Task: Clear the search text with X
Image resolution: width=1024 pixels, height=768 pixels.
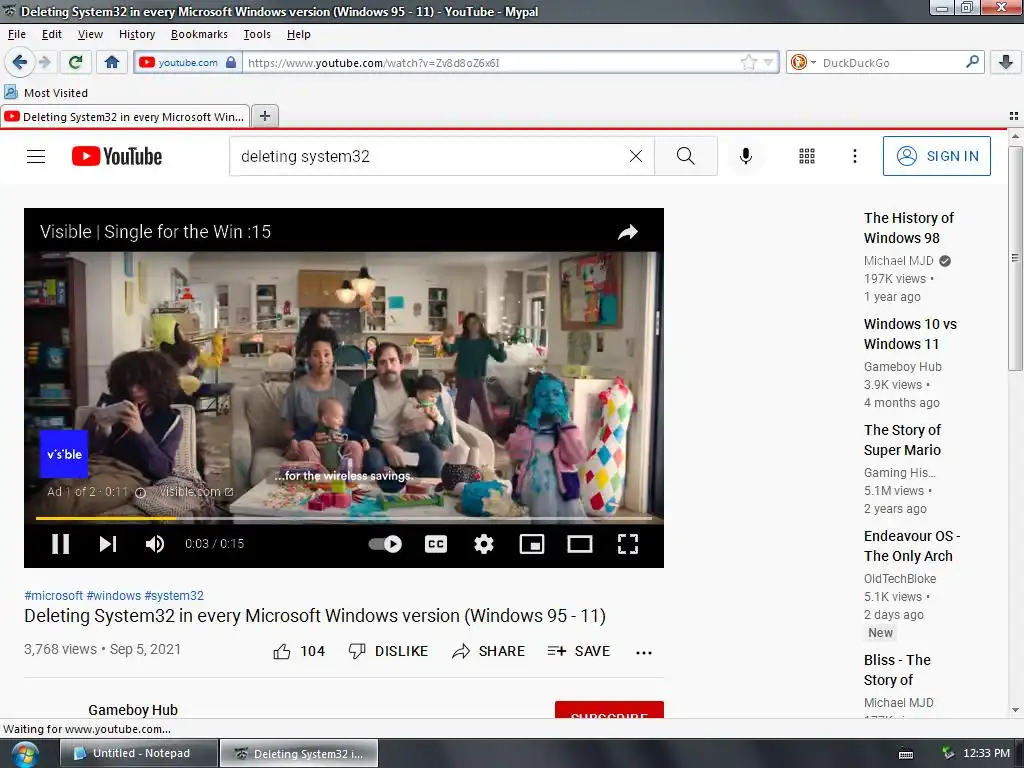Action: tap(635, 156)
